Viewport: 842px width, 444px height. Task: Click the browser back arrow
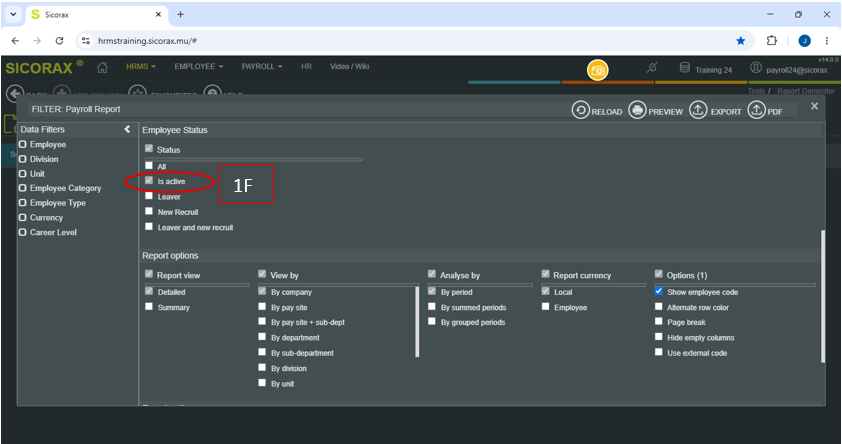[x=15, y=41]
